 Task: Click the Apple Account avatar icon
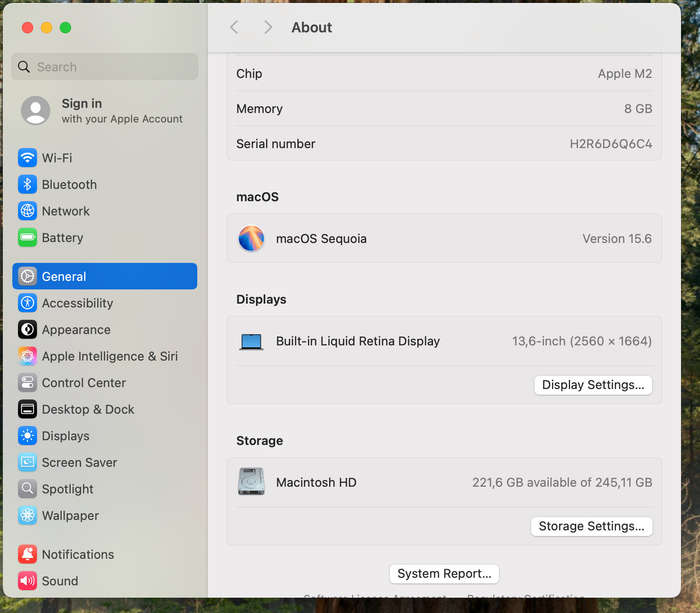click(35, 110)
